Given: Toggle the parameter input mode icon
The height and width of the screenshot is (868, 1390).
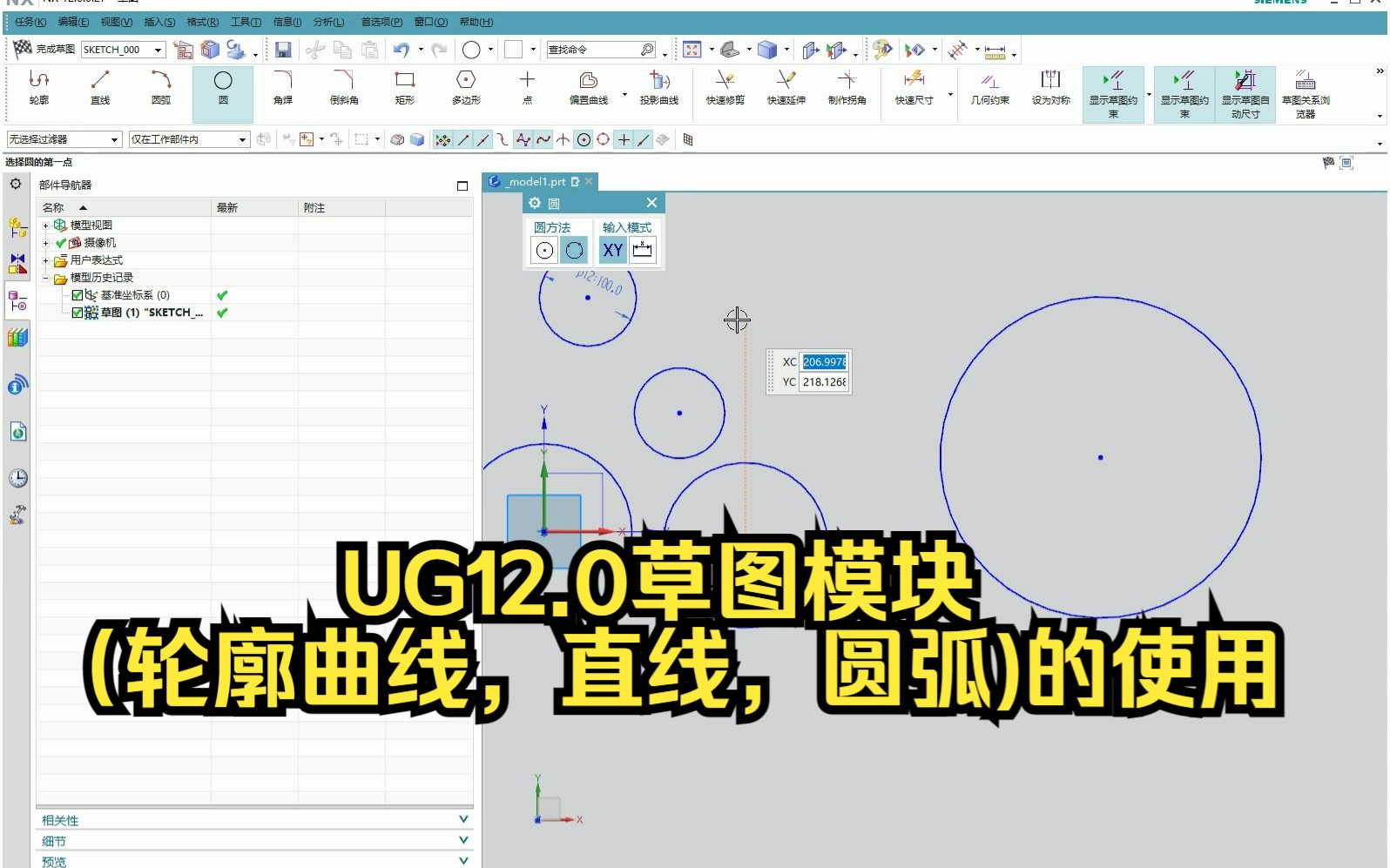Looking at the screenshot, I should [643, 251].
